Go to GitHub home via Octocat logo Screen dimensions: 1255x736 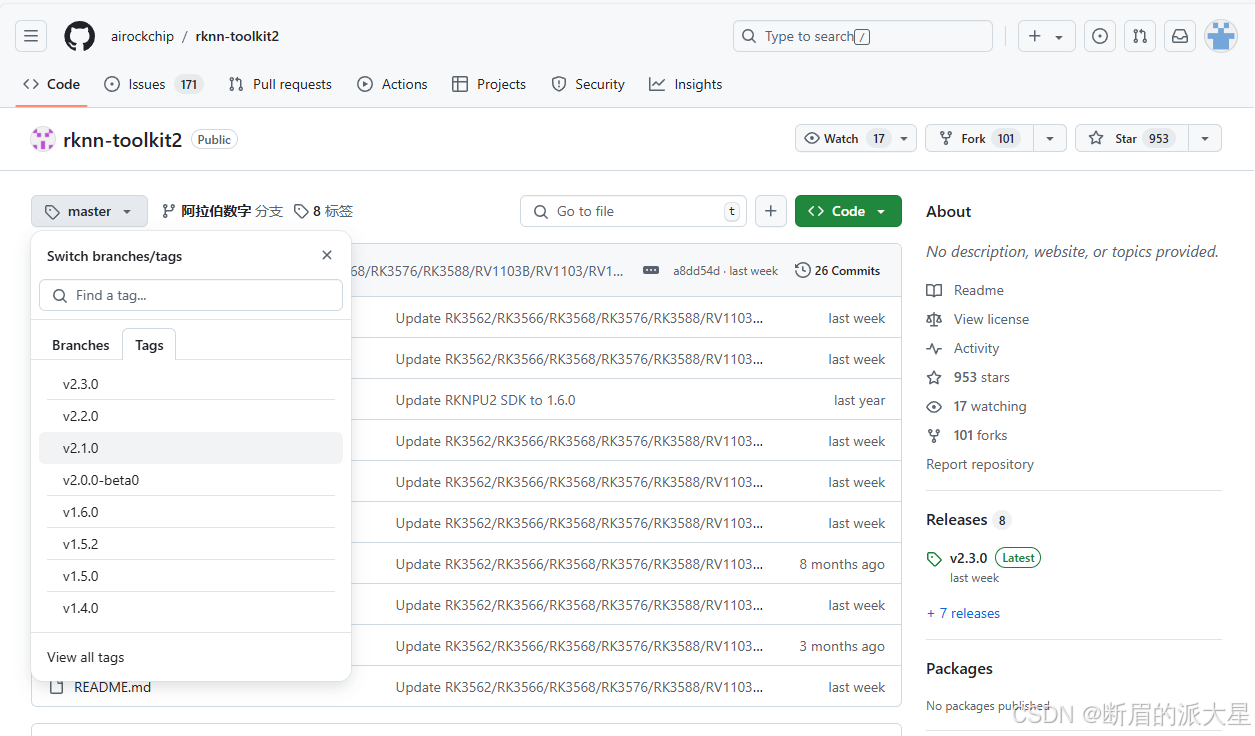coord(80,37)
